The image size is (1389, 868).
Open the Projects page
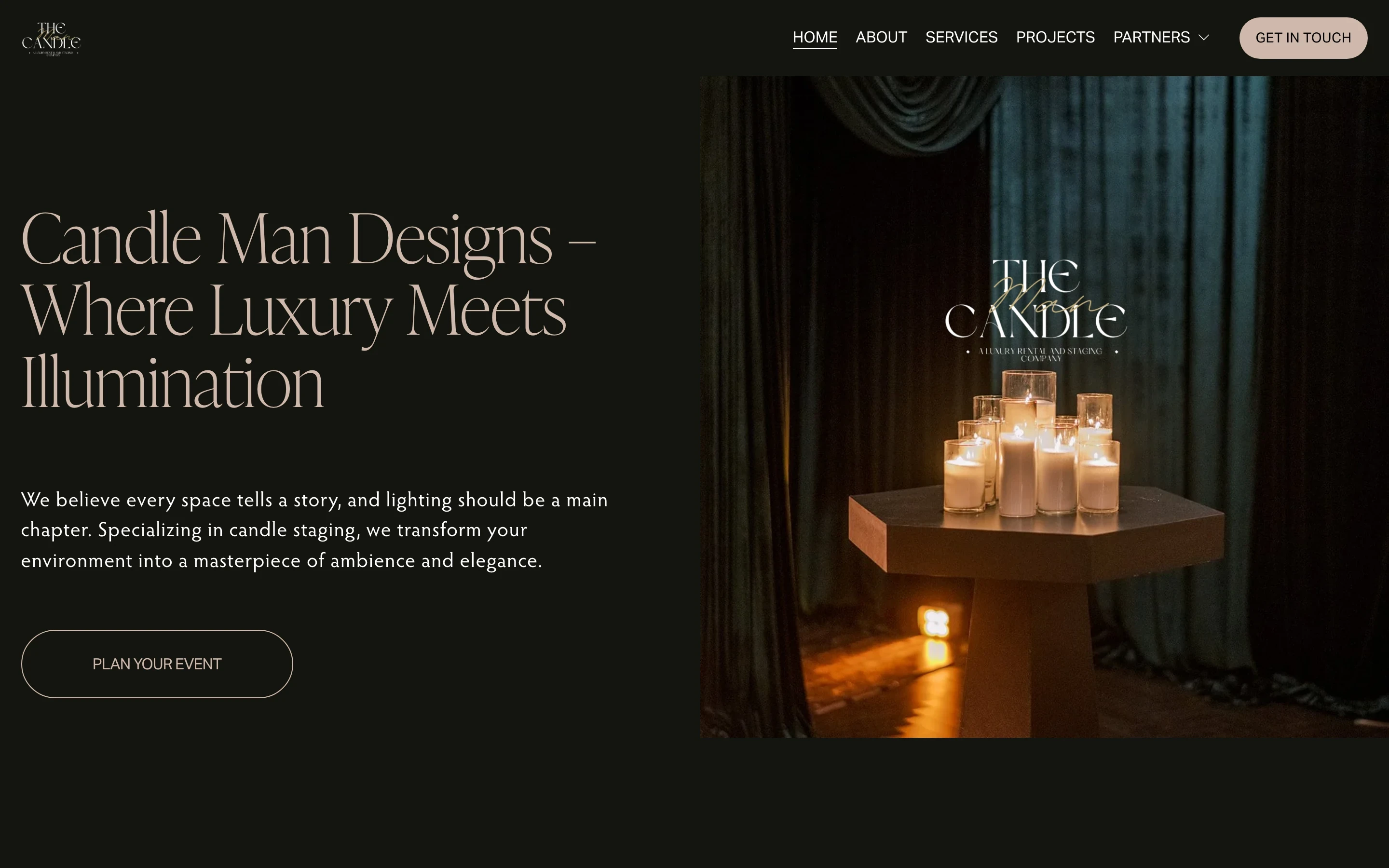(x=1055, y=37)
